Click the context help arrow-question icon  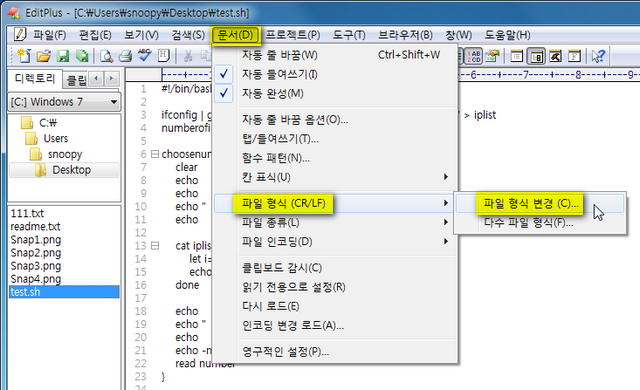coord(598,56)
